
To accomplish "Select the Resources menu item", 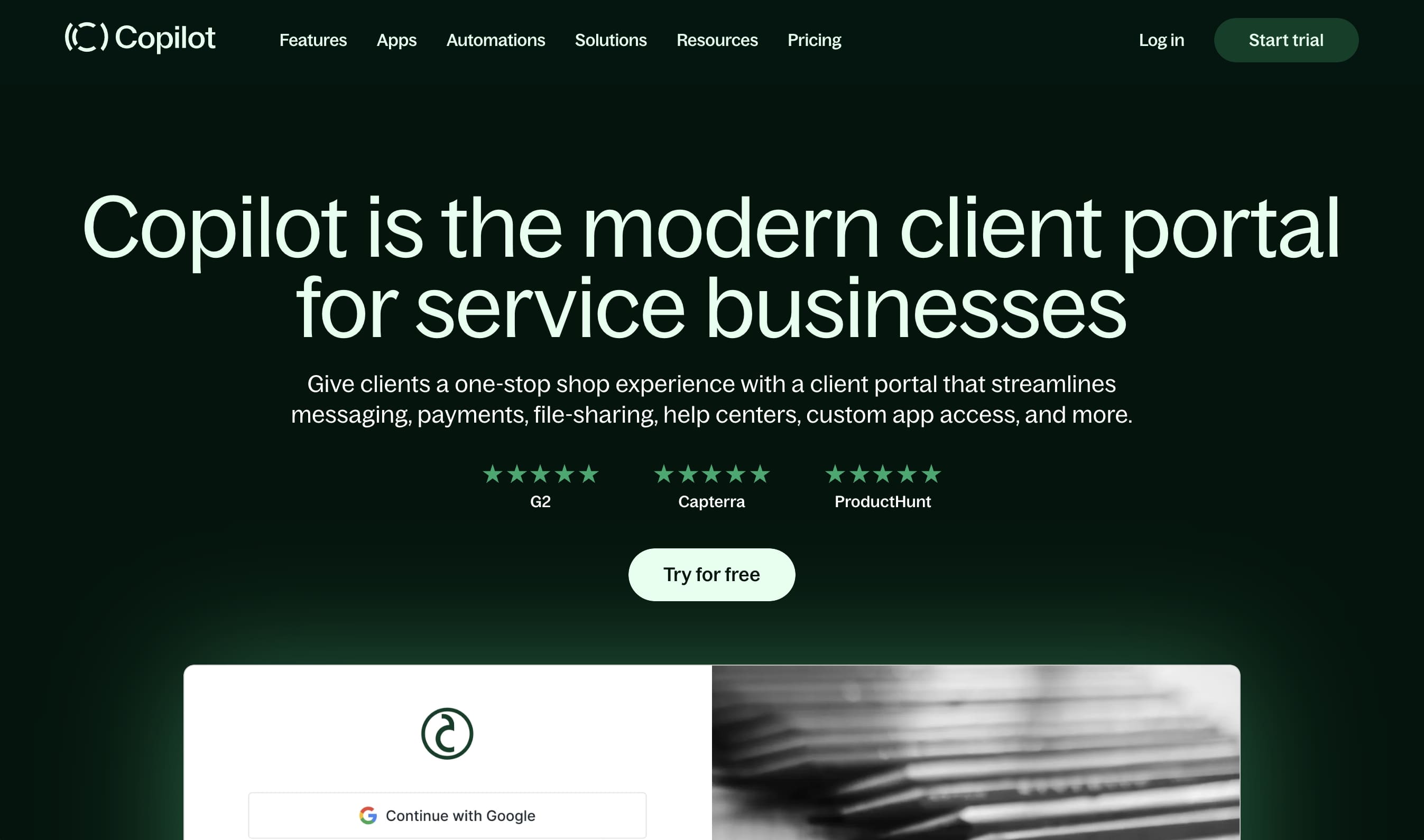I will tap(717, 40).
